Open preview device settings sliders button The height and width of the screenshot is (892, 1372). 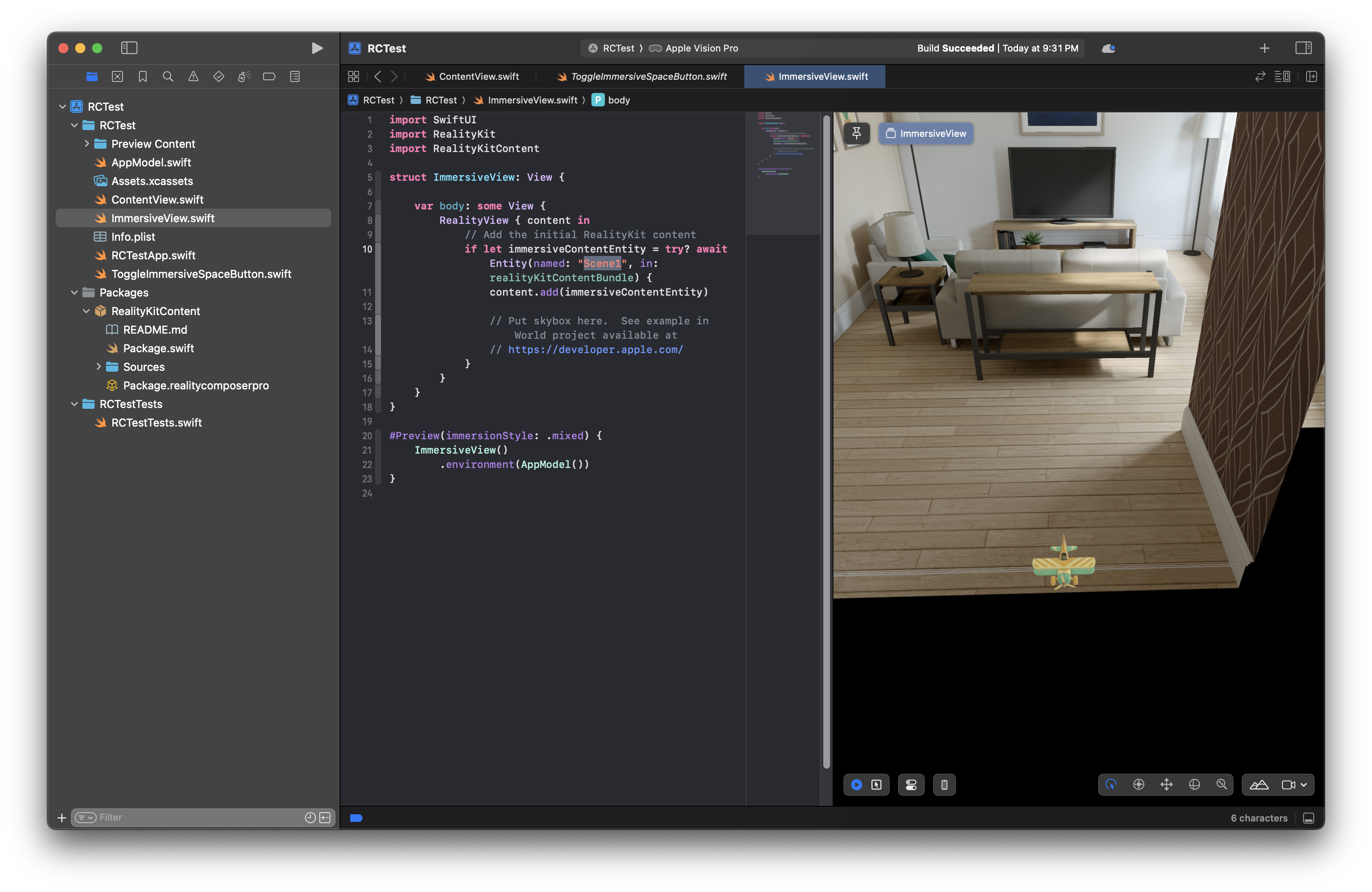pos(911,785)
